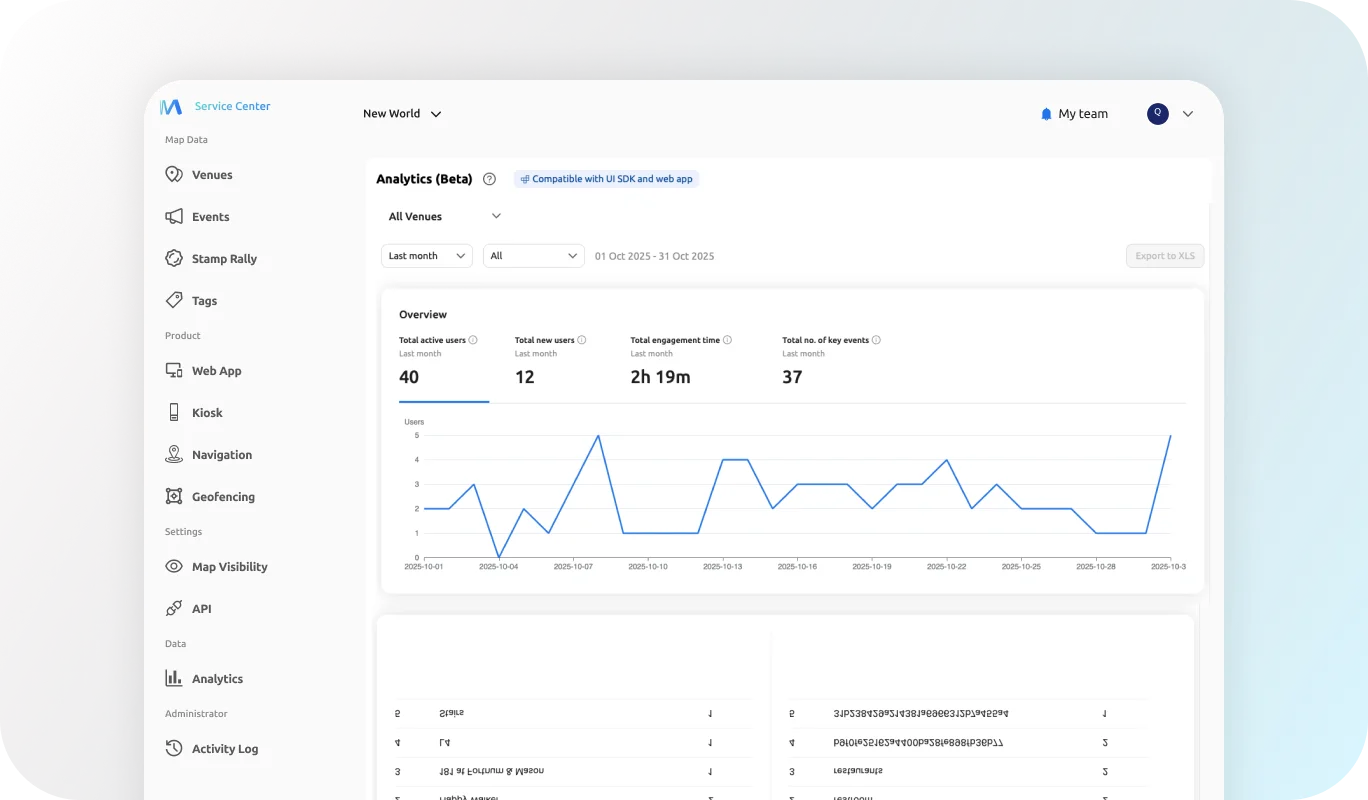Click the Service Center title link

coord(232,106)
